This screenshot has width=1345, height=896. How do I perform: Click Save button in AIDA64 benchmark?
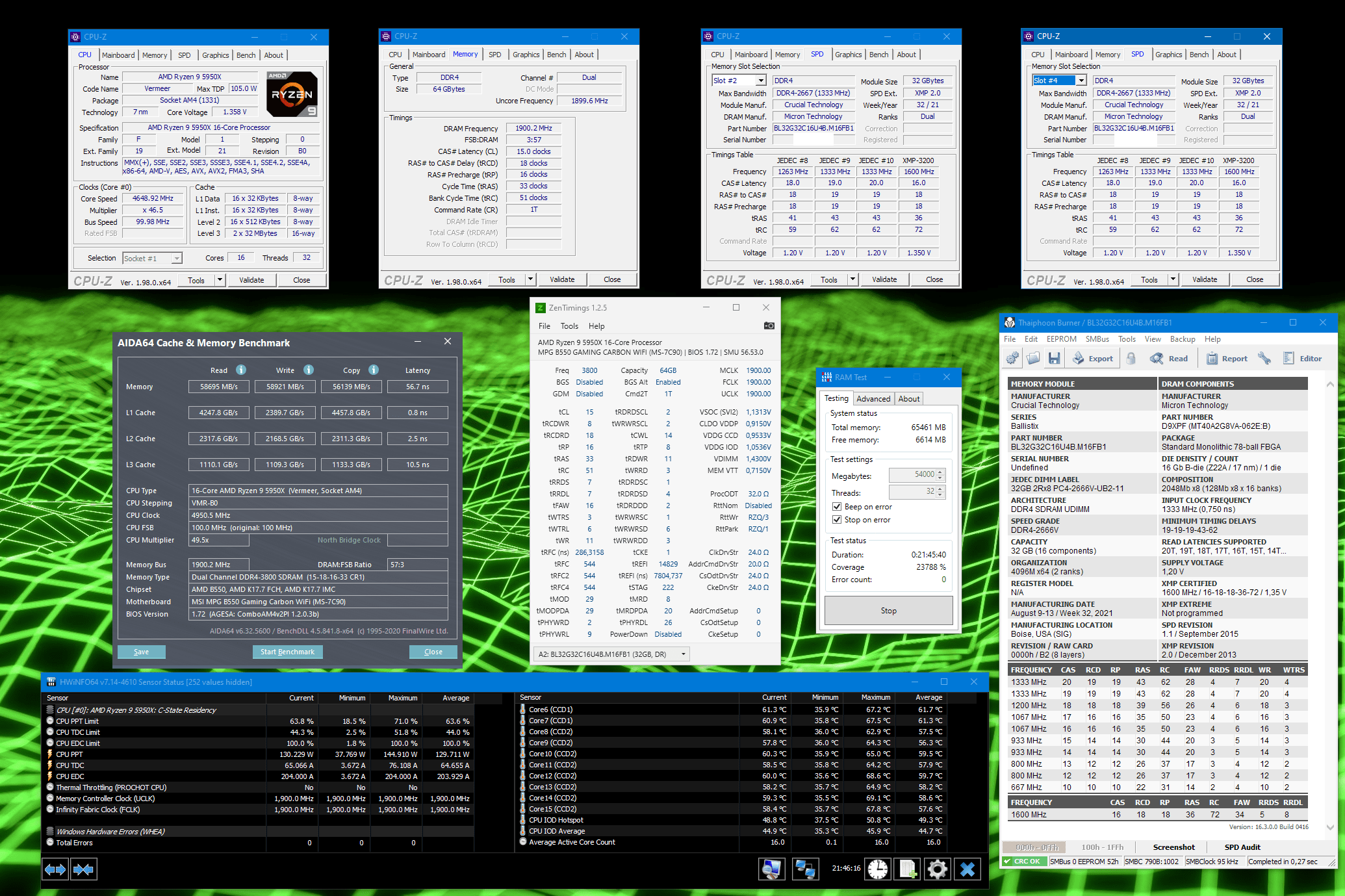click(141, 652)
